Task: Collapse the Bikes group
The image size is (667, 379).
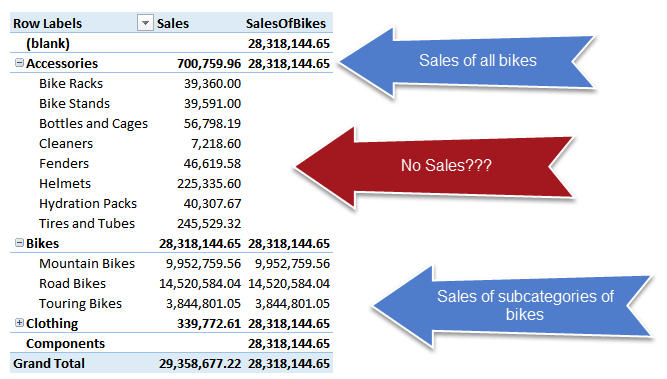Action: 19,243
